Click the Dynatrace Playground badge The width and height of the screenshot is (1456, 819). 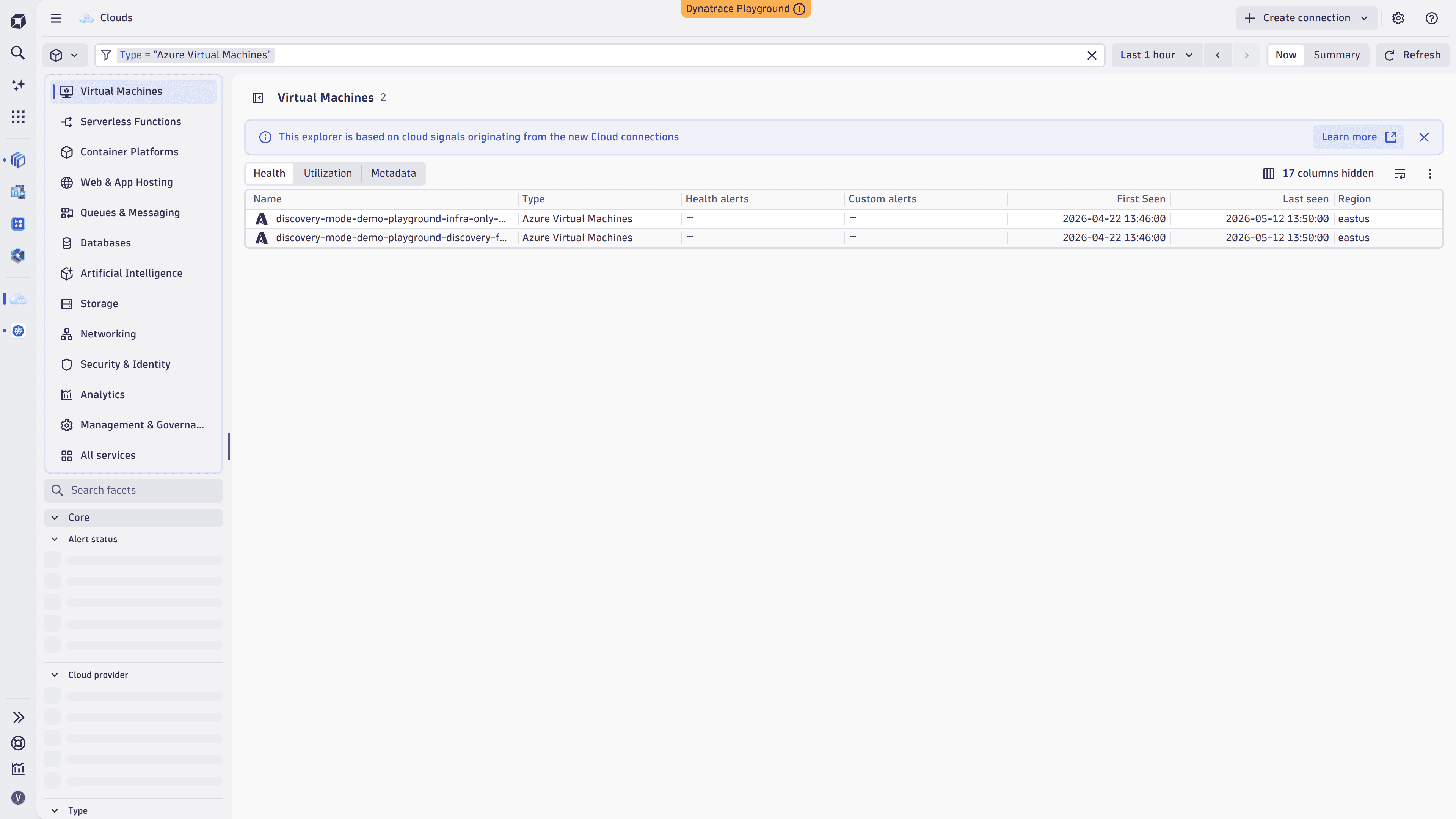(745, 9)
